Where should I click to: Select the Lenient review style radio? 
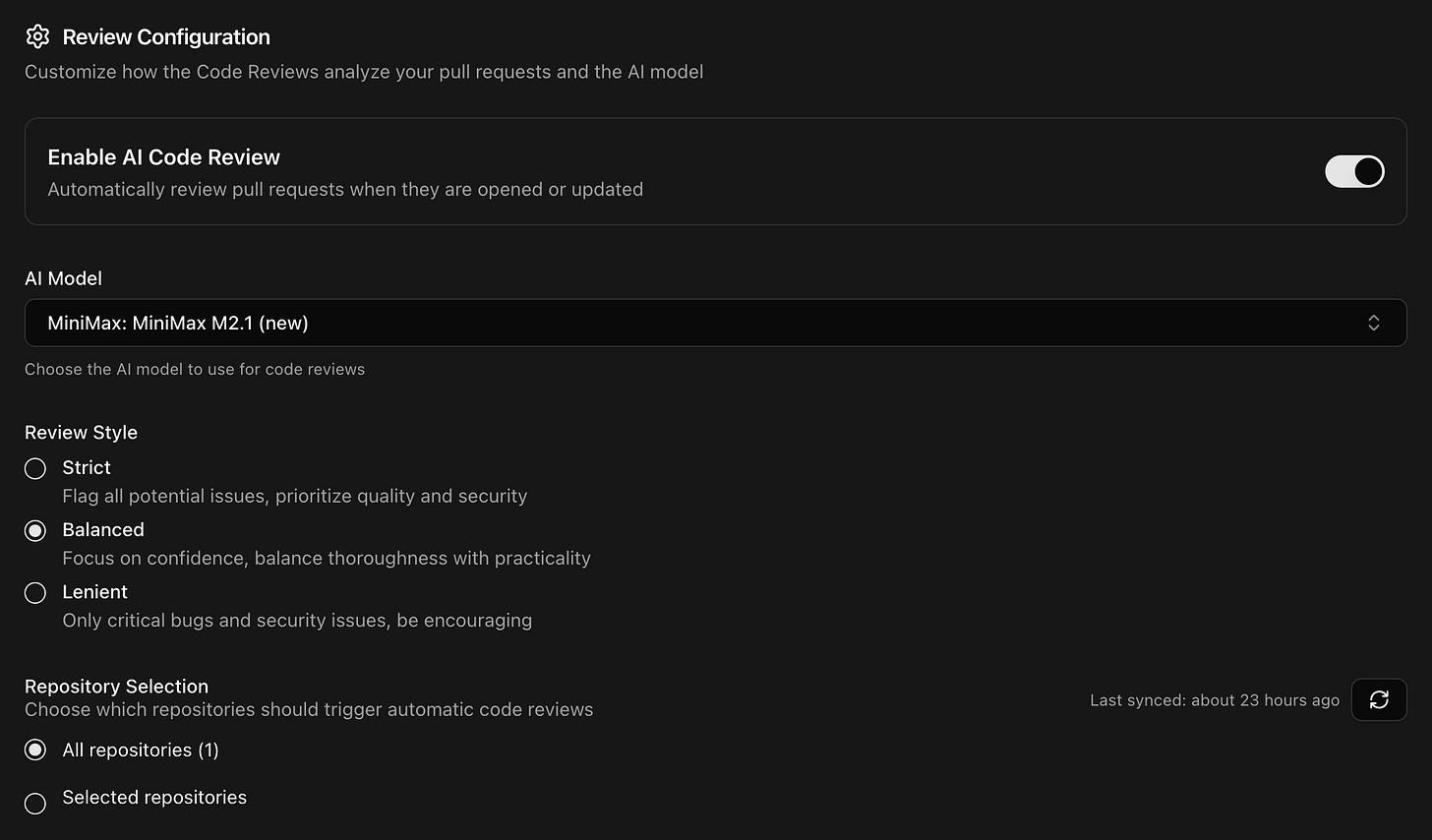35,593
